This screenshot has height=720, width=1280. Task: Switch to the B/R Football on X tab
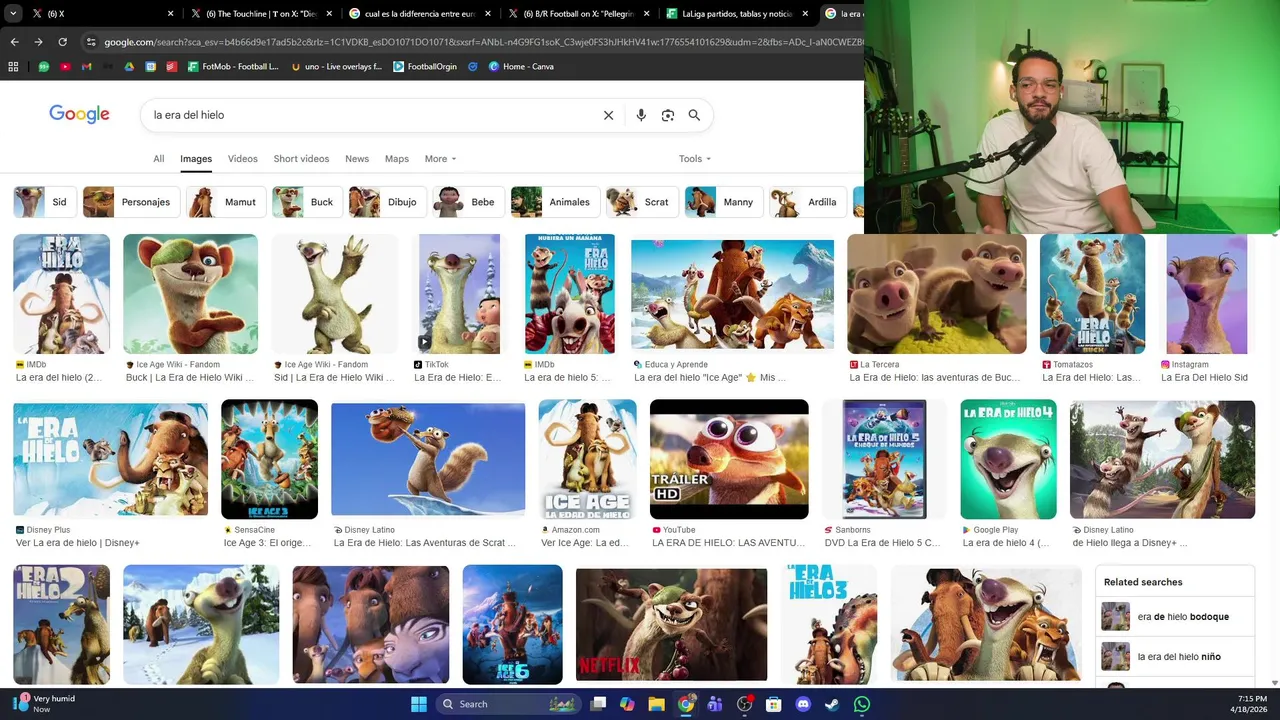[x=578, y=14]
